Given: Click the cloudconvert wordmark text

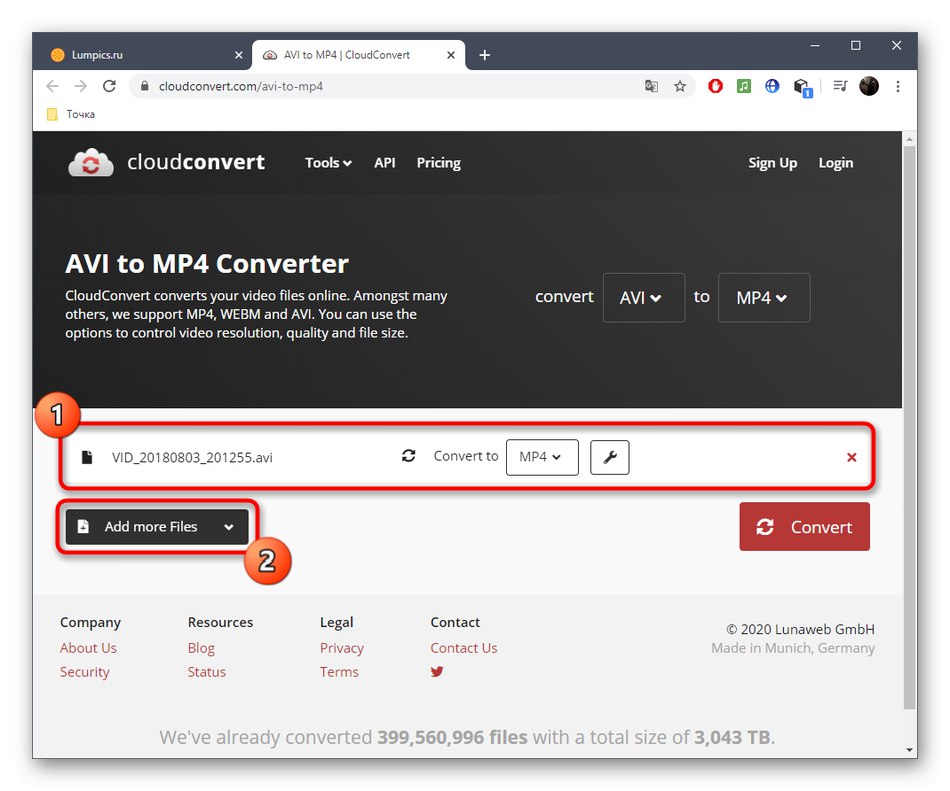Looking at the screenshot, I should point(196,162).
